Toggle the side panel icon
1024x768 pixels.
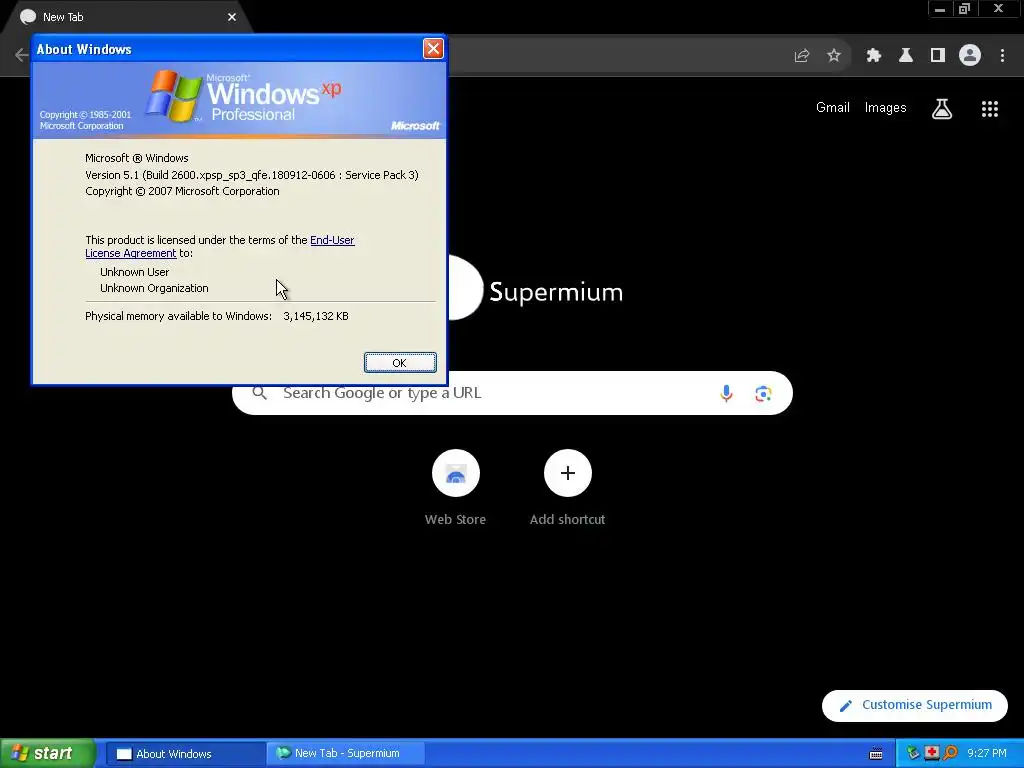(x=938, y=56)
